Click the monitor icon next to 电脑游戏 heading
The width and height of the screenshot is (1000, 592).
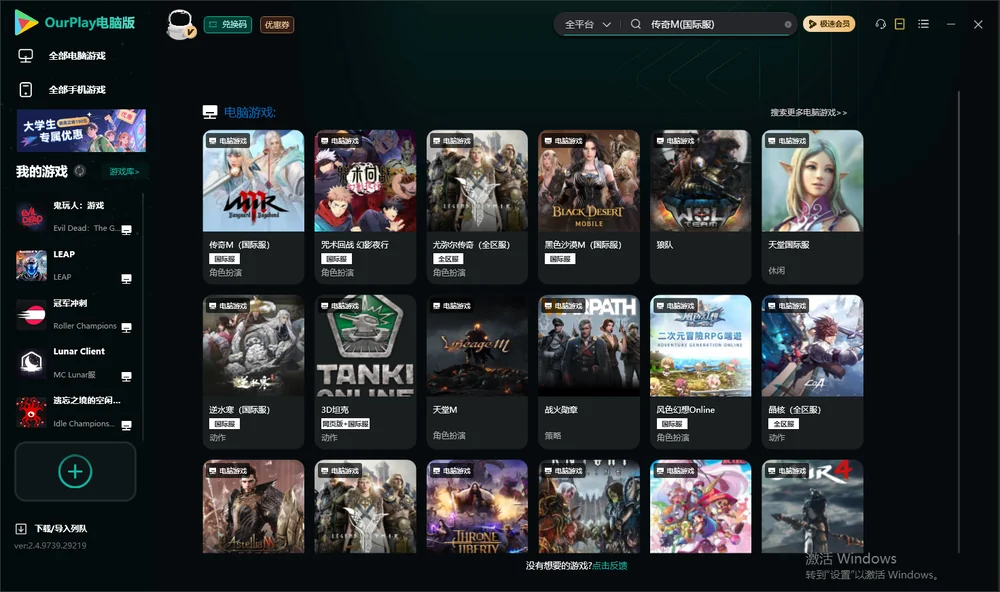pyautogui.click(x=210, y=112)
